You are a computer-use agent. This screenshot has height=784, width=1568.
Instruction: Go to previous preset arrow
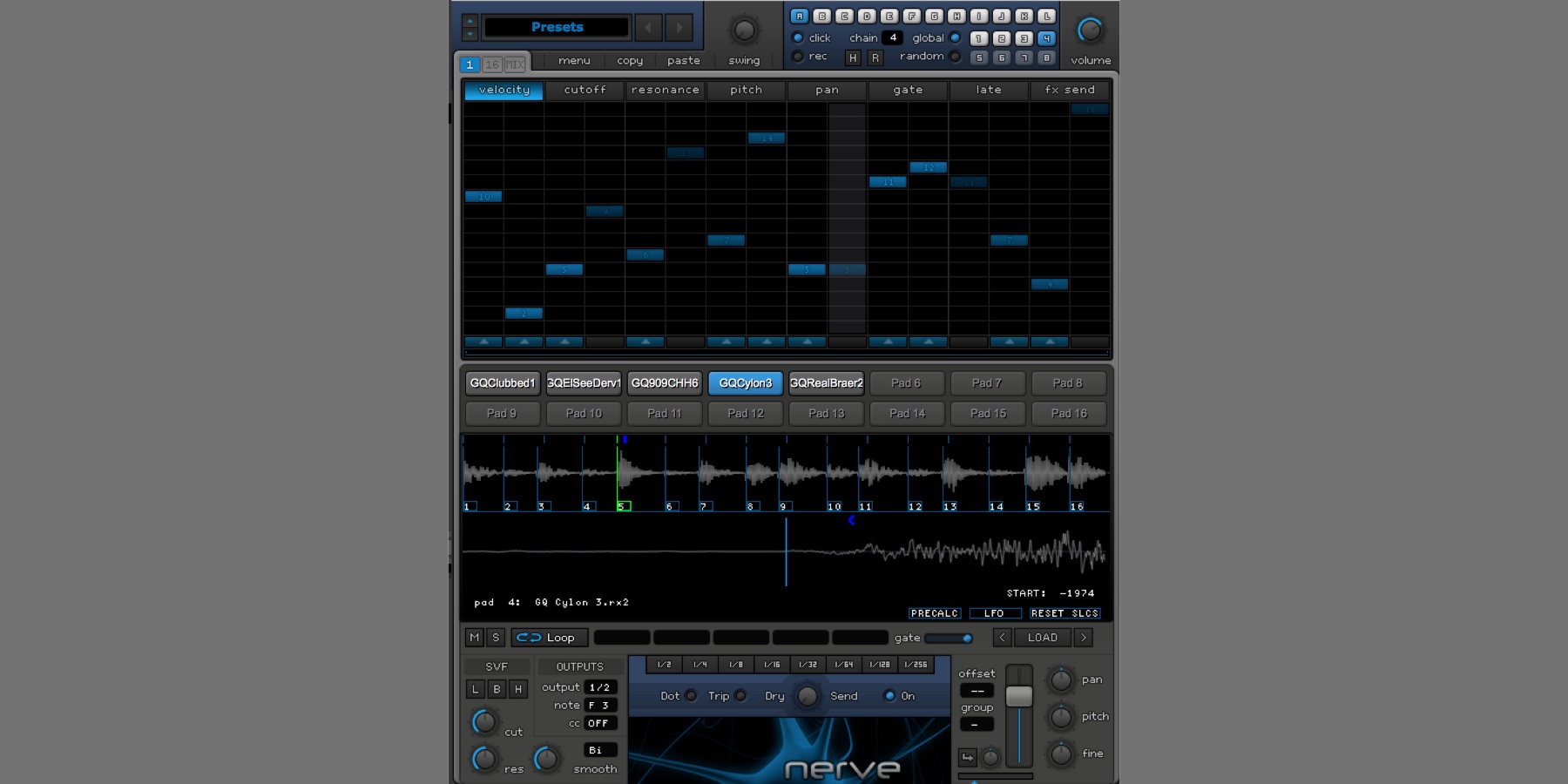point(648,27)
